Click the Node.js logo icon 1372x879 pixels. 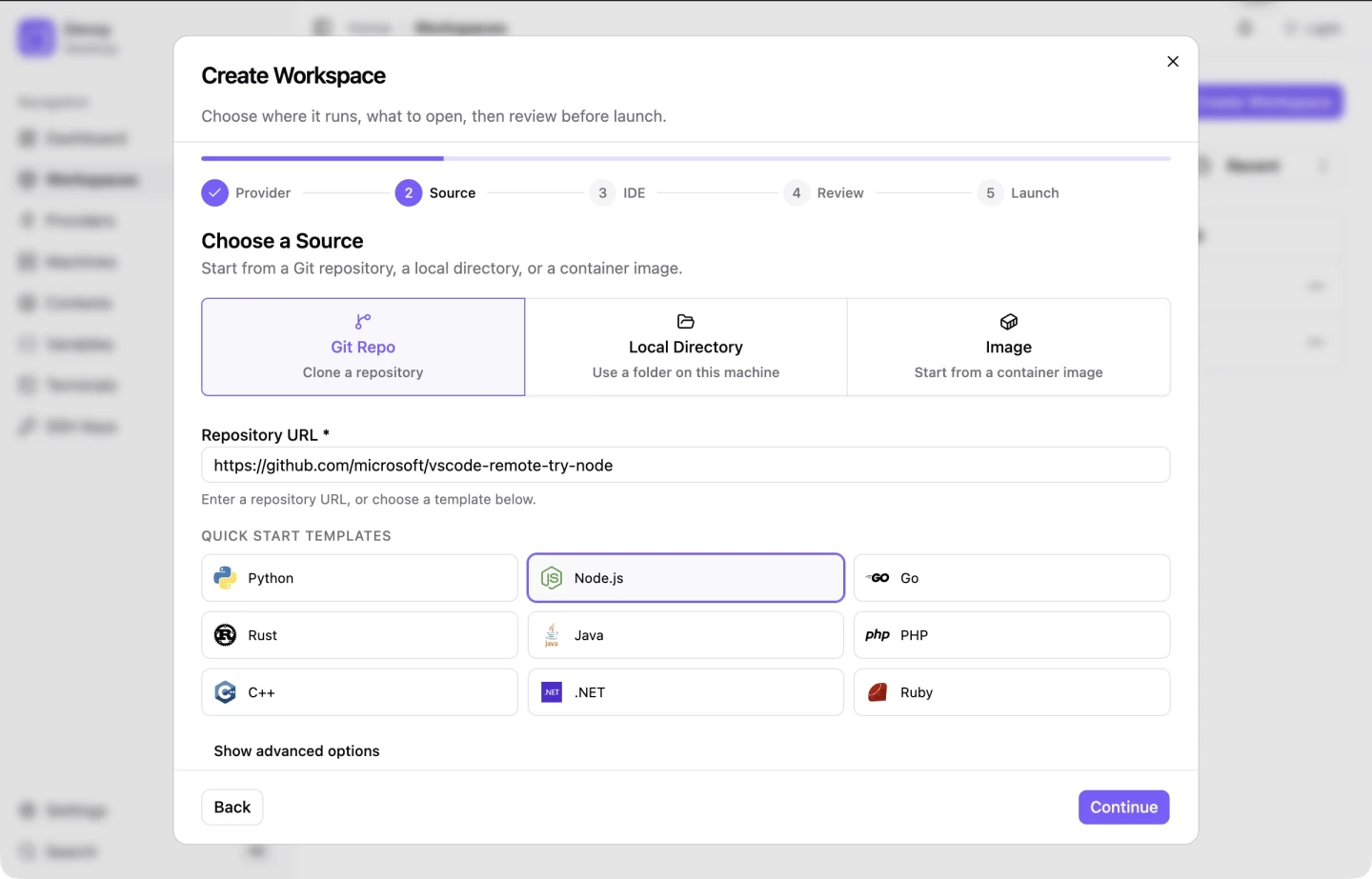(552, 578)
